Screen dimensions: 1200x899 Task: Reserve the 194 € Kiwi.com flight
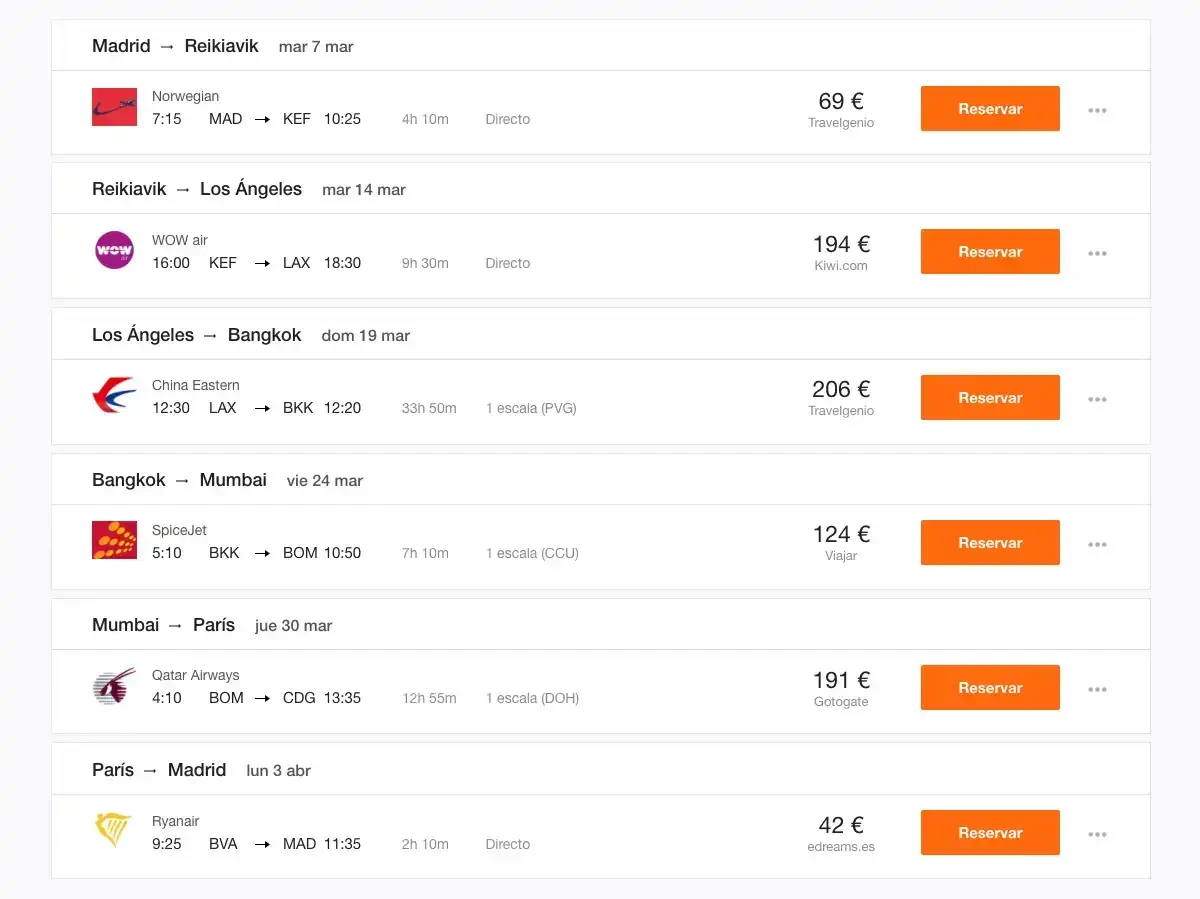(990, 251)
